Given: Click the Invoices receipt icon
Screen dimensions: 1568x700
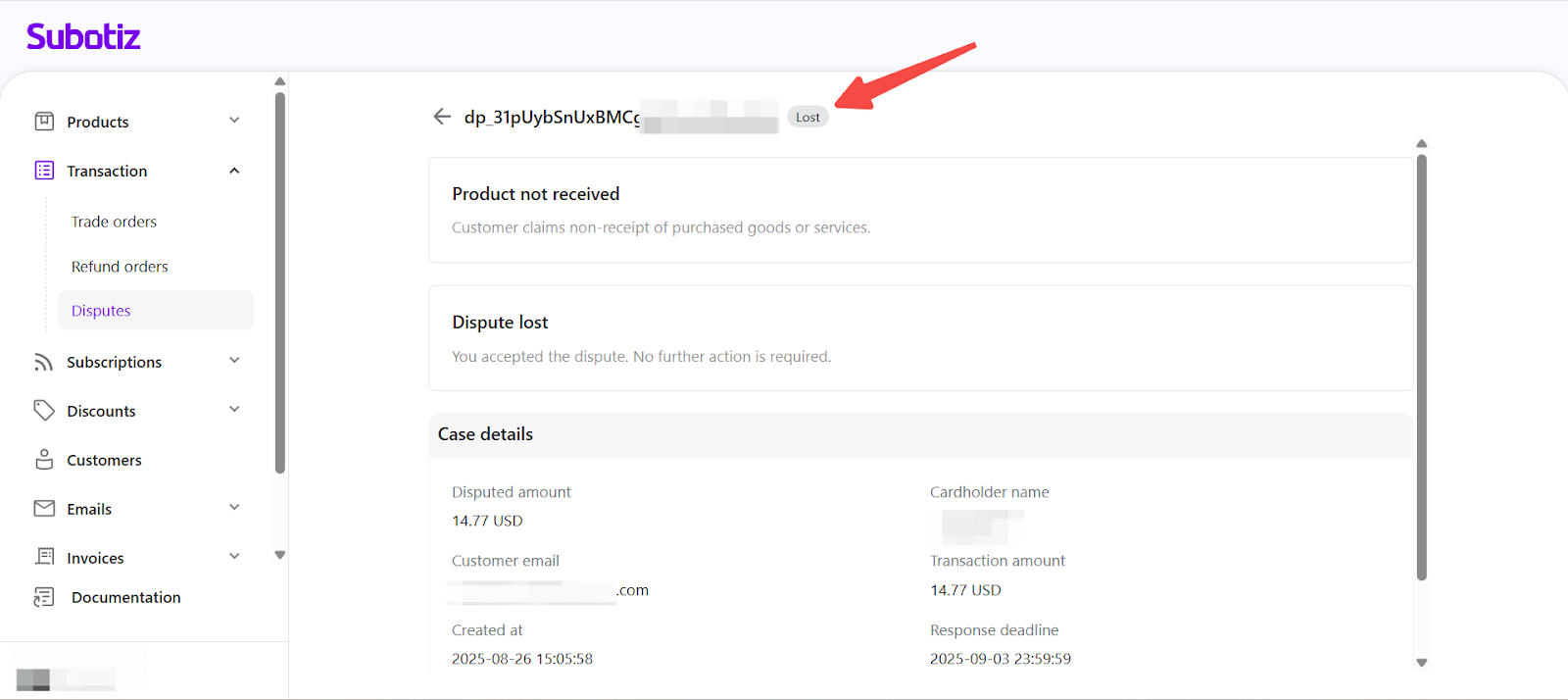Looking at the screenshot, I should (x=44, y=557).
